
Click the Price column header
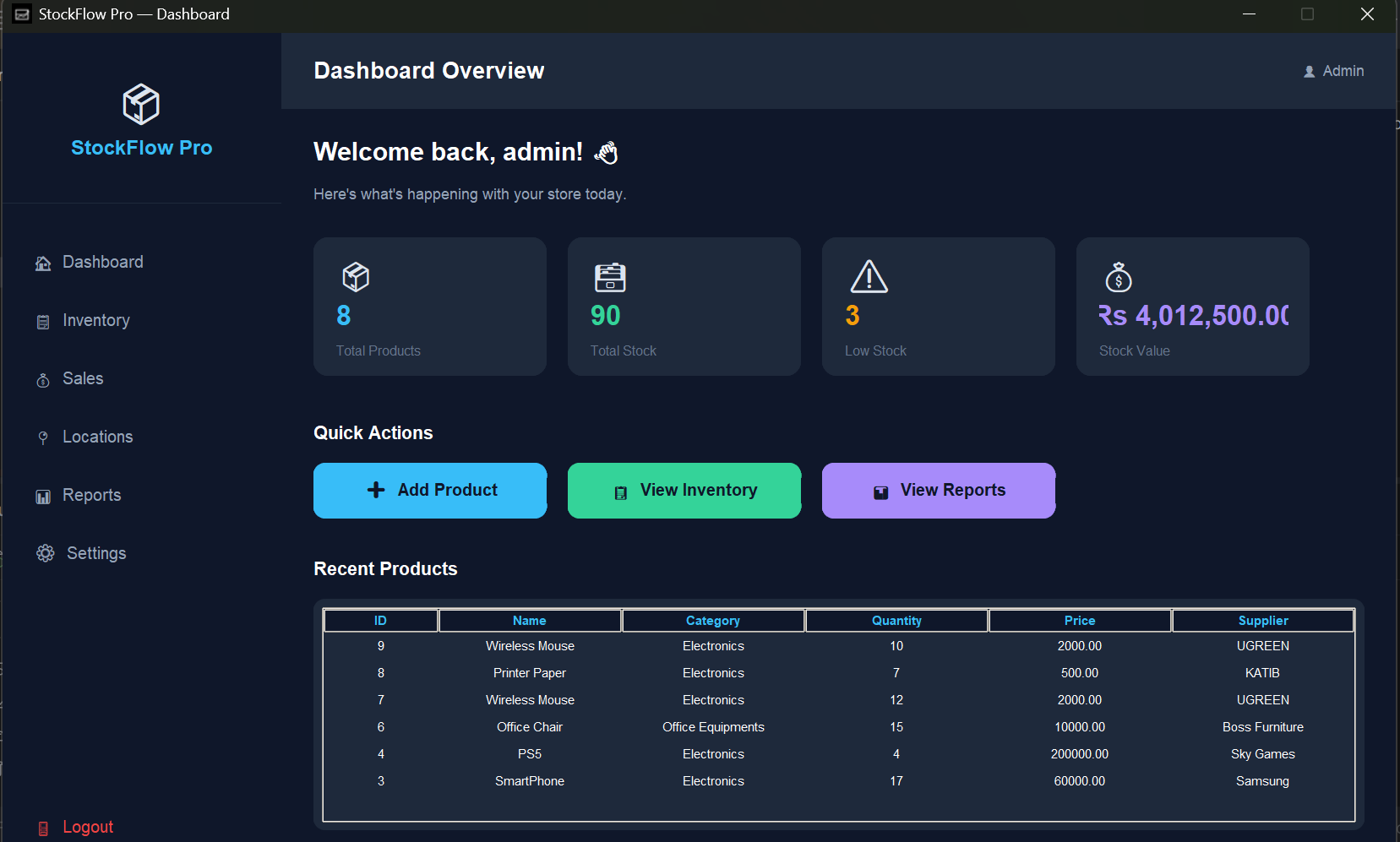[x=1080, y=621]
